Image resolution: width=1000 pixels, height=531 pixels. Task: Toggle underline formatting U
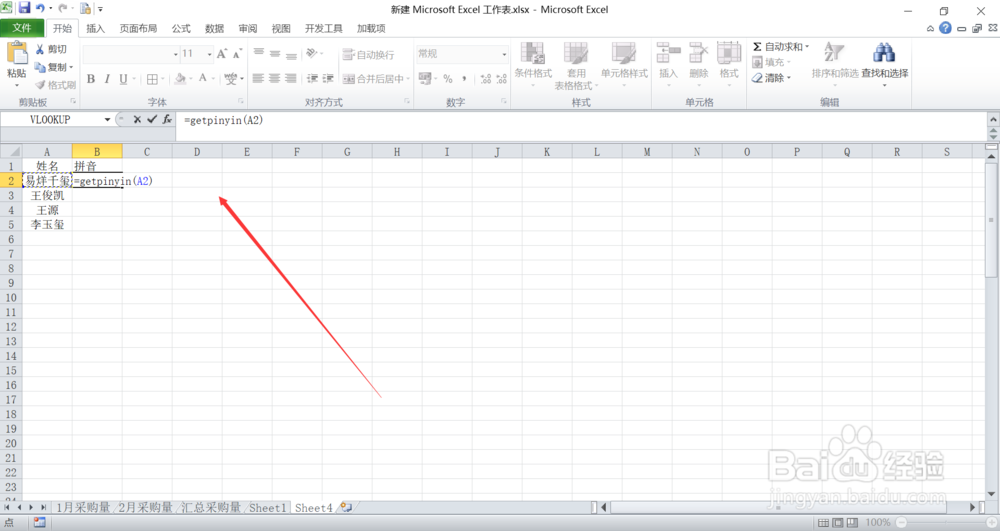tap(123, 78)
